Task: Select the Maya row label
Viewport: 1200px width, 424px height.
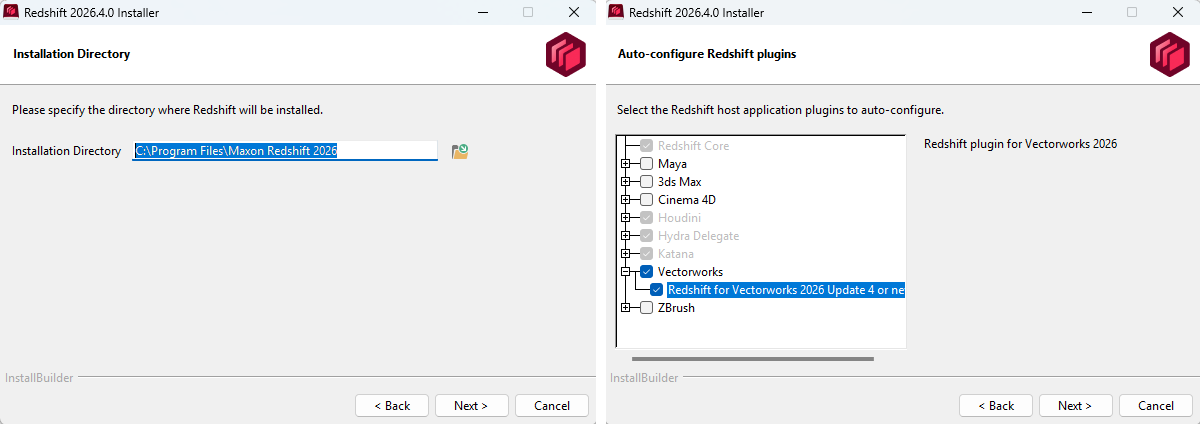Action: (672, 164)
